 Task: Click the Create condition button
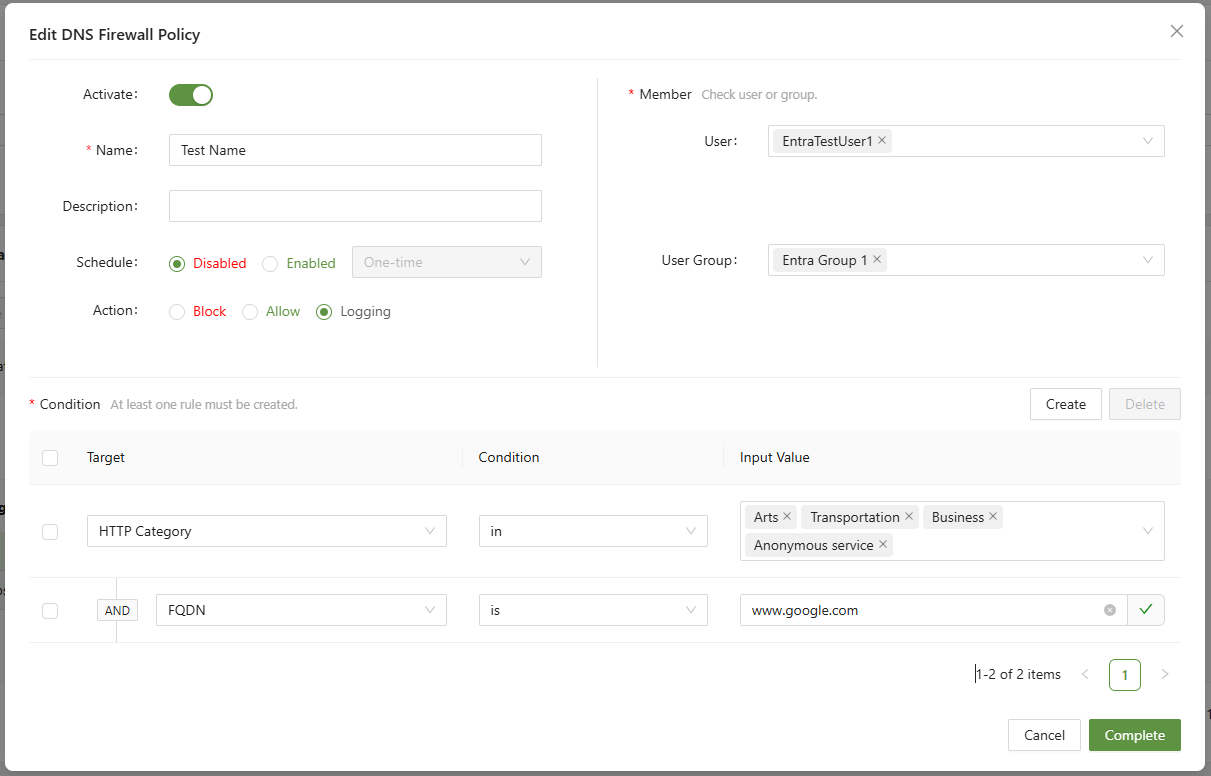[x=1065, y=404]
